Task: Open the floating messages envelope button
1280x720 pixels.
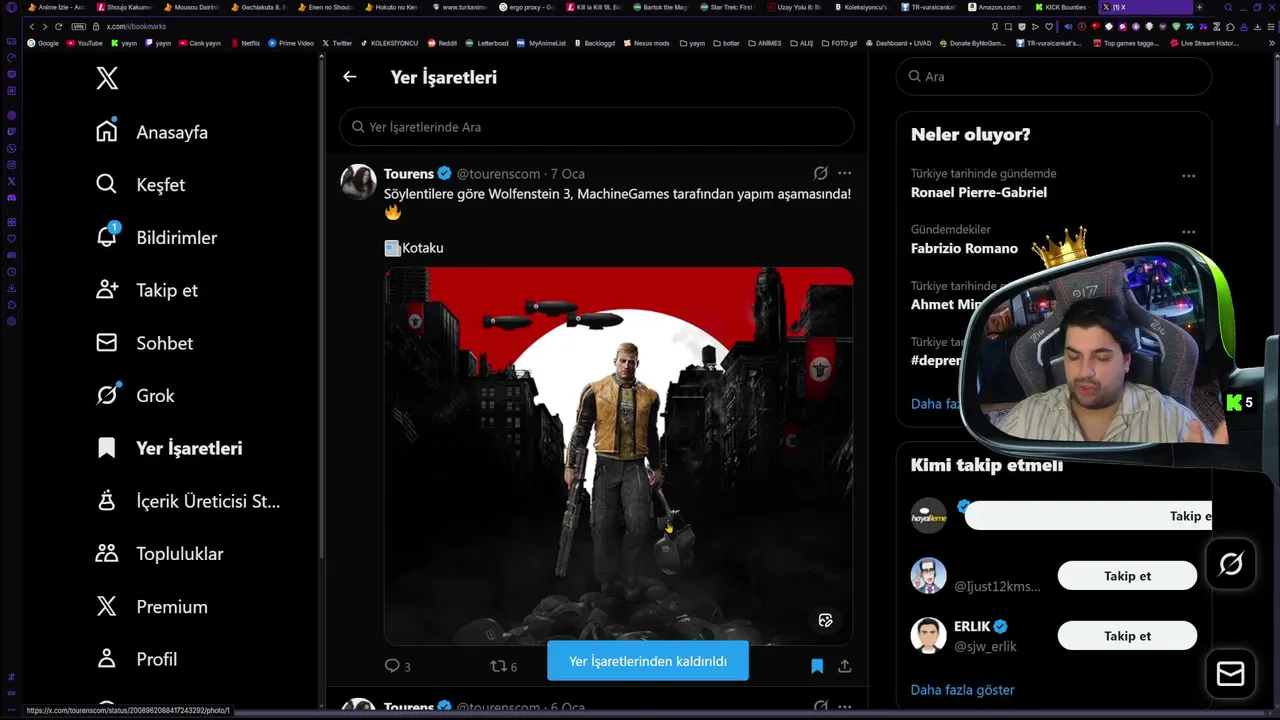Action: point(1230,674)
